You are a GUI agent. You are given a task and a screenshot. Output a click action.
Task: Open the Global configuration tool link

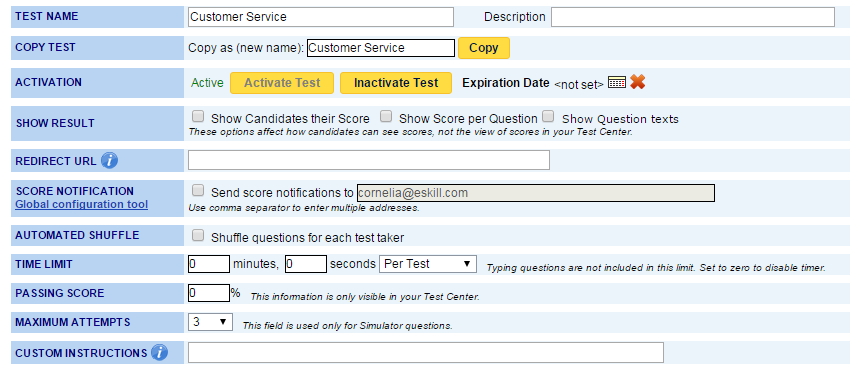tap(81, 204)
